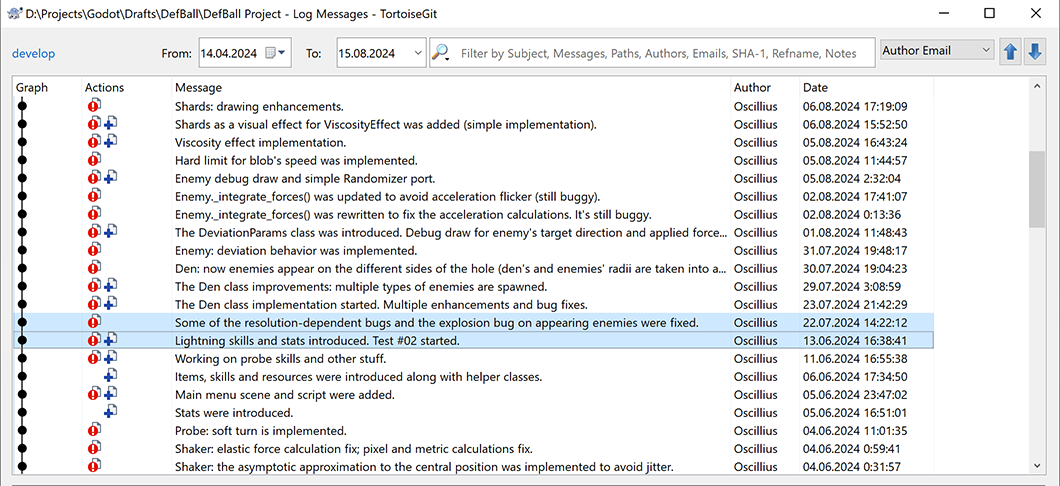Click the blue down arrow button
This screenshot has width=1060, height=486.
tap(1034, 52)
